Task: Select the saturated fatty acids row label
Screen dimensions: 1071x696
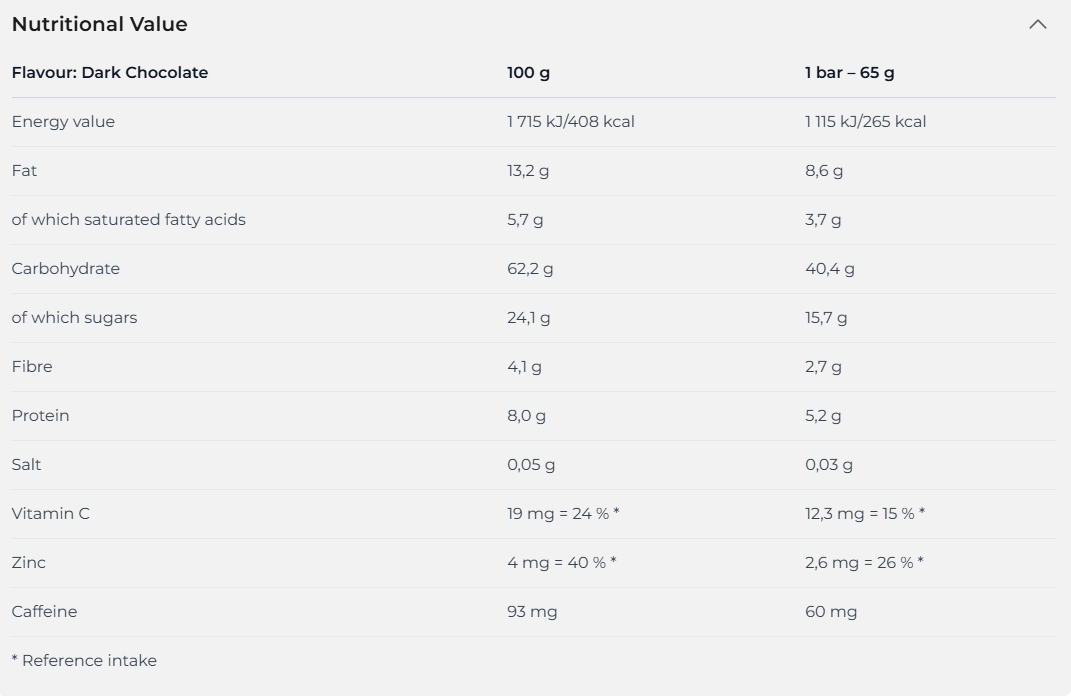Action: 128,220
